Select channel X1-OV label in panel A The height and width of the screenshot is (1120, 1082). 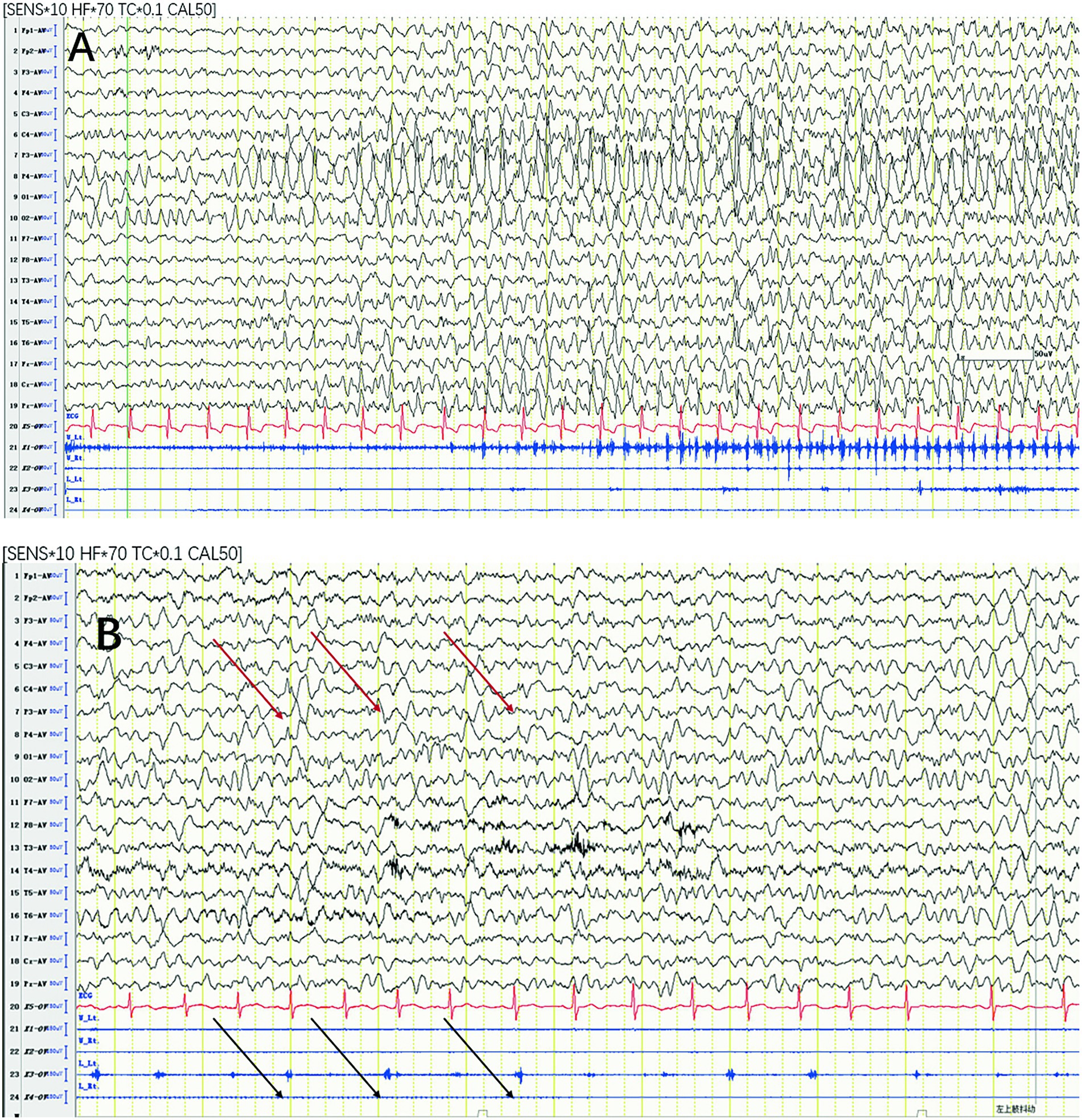point(32,447)
